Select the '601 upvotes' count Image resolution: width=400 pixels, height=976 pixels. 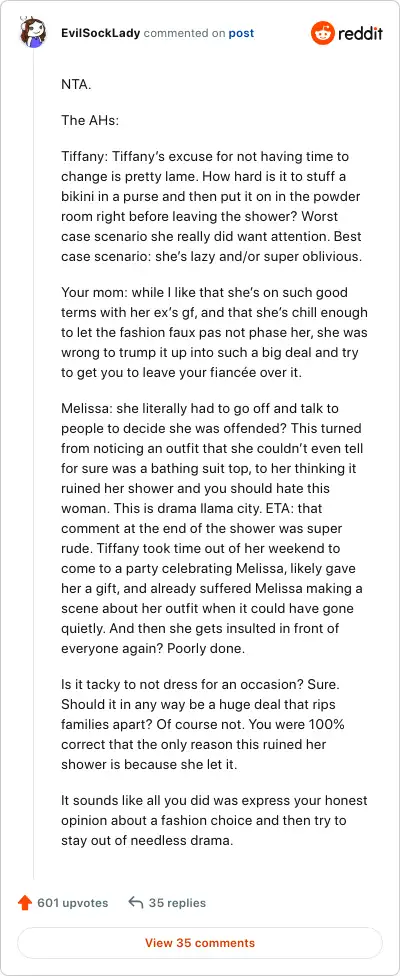(73, 903)
